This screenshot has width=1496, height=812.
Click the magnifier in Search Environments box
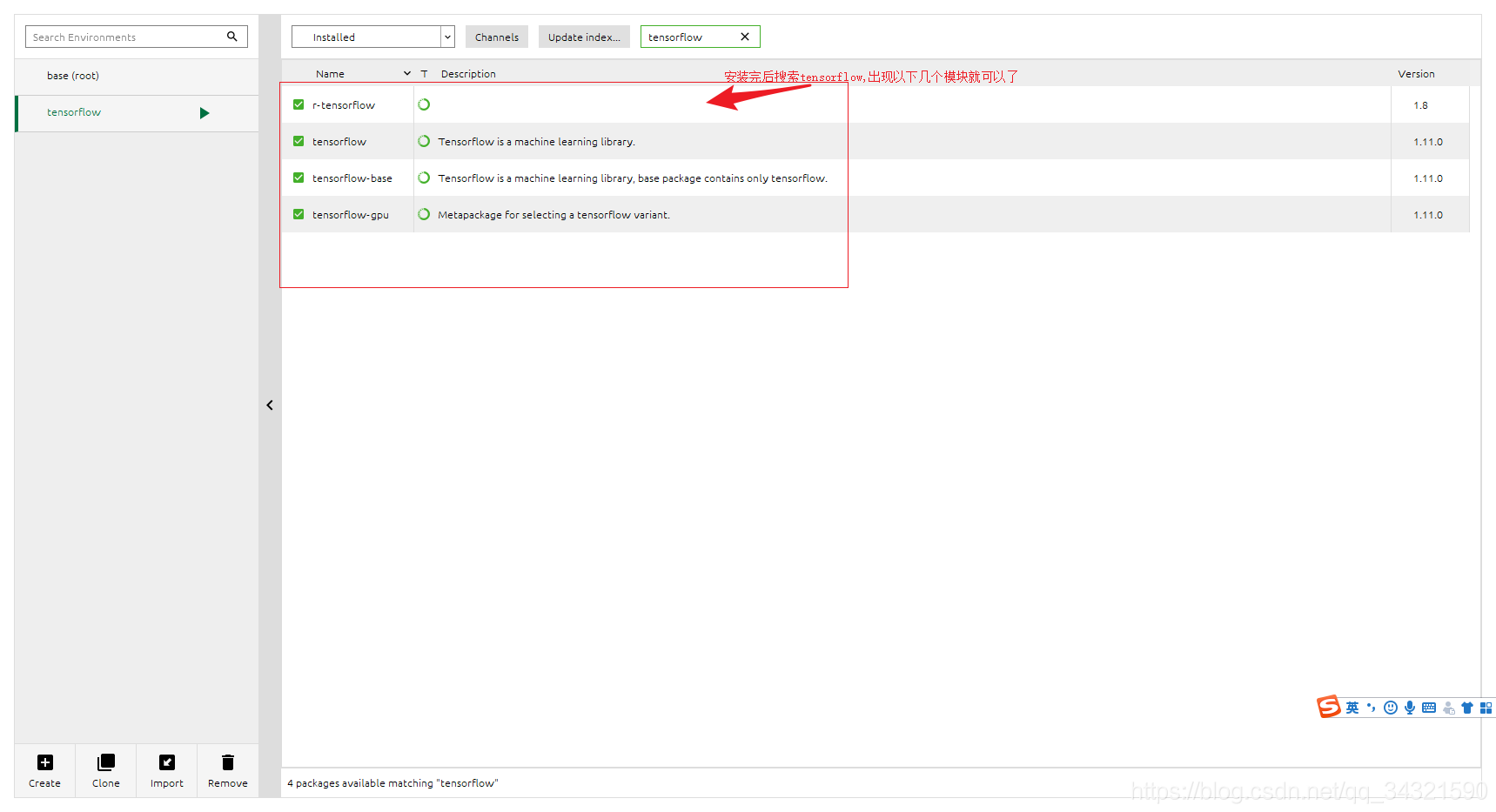[232, 37]
